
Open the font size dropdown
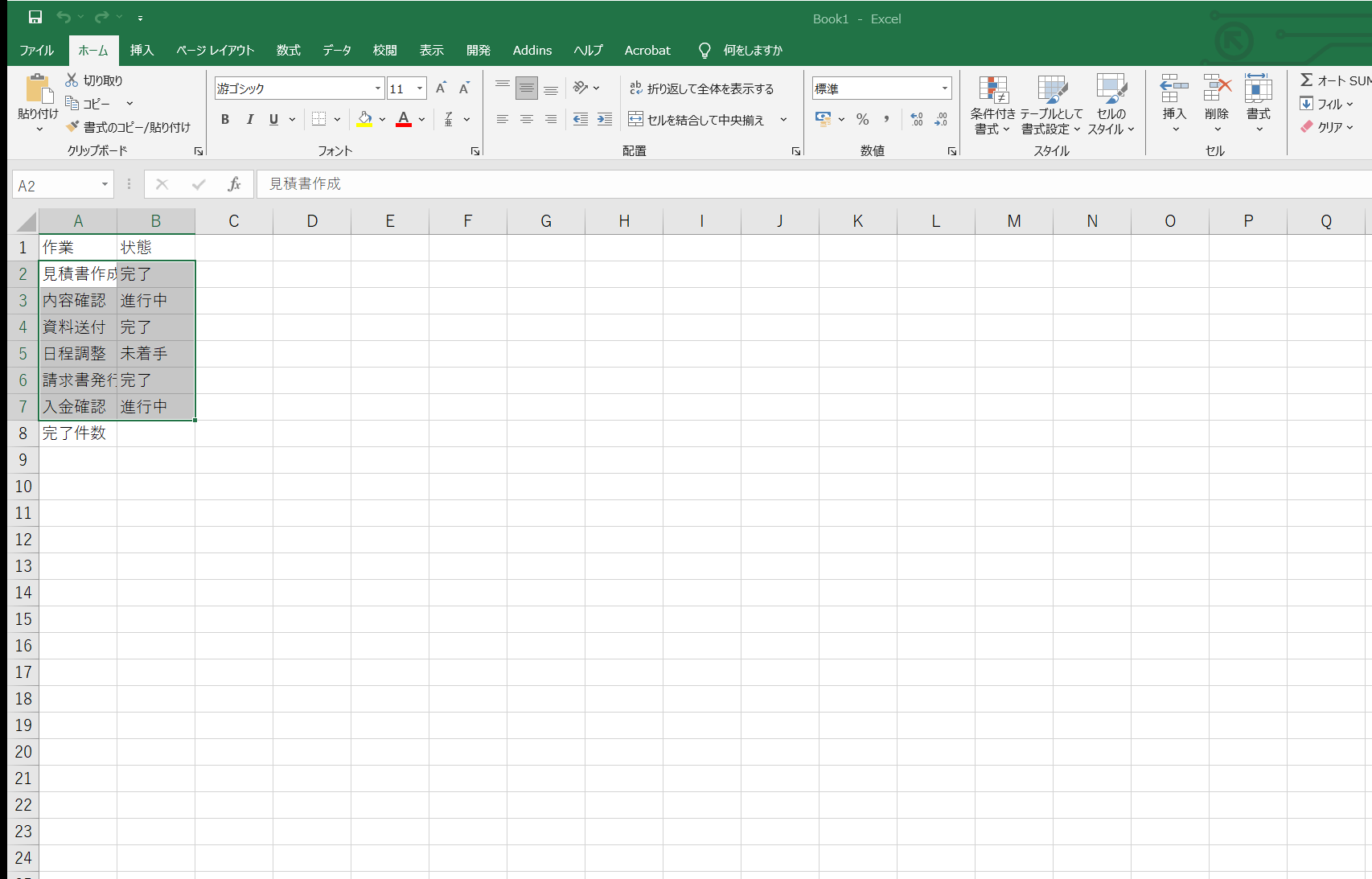(420, 88)
